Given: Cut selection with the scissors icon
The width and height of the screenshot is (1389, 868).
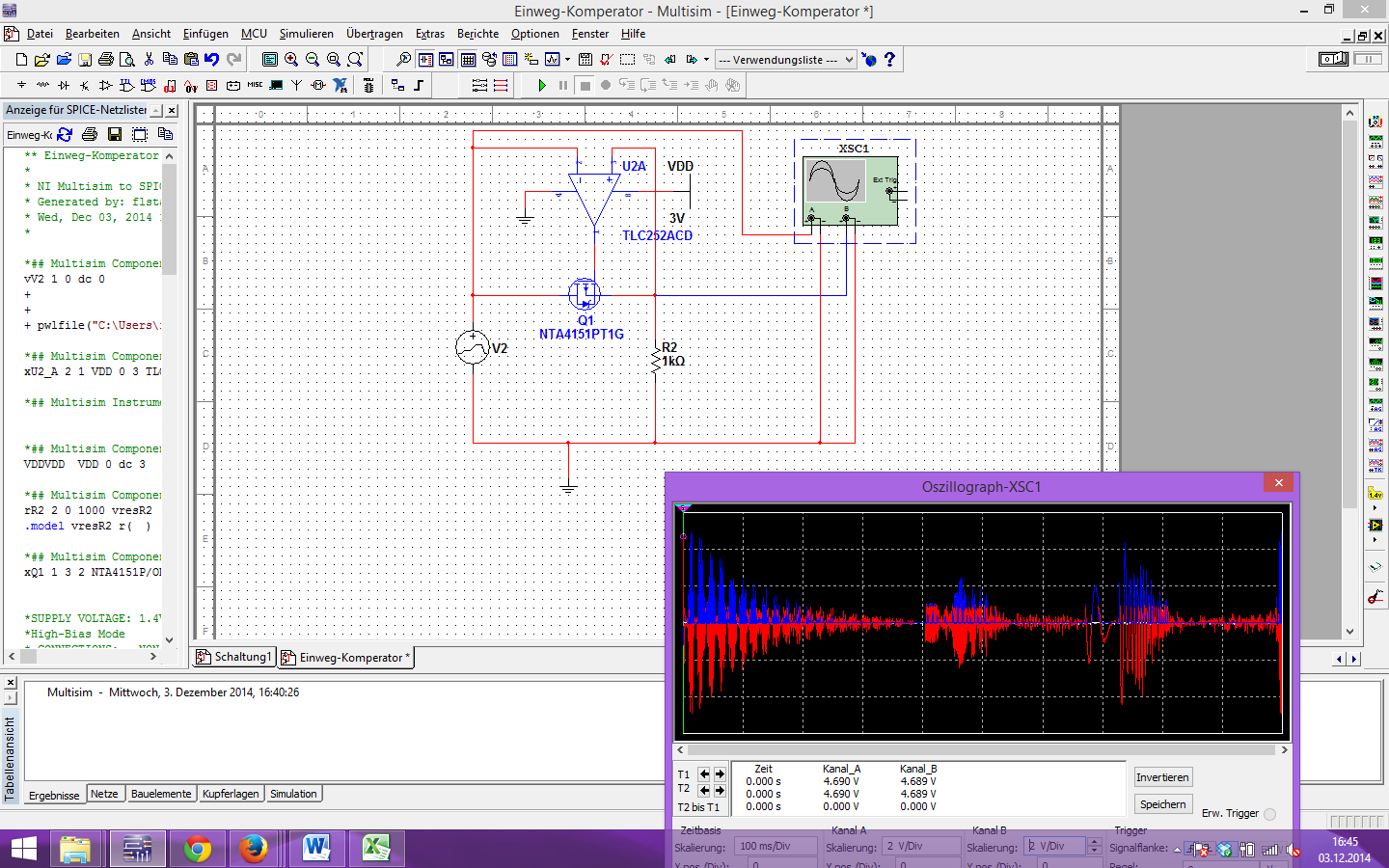Looking at the screenshot, I should pyautogui.click(x=149, y=60).
